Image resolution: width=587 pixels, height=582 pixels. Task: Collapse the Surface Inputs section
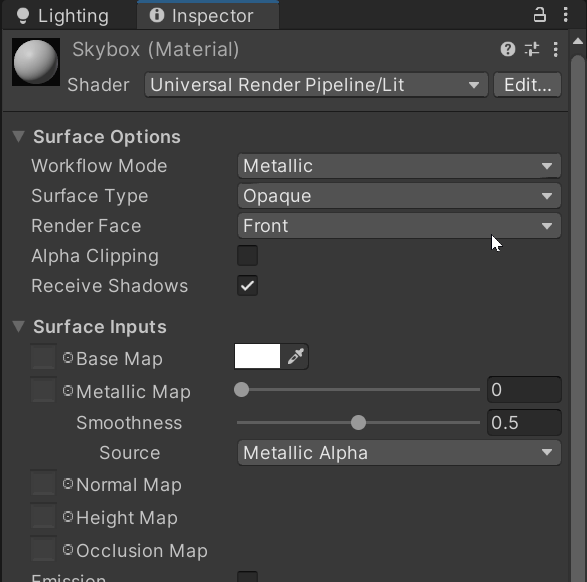point(18,326)
